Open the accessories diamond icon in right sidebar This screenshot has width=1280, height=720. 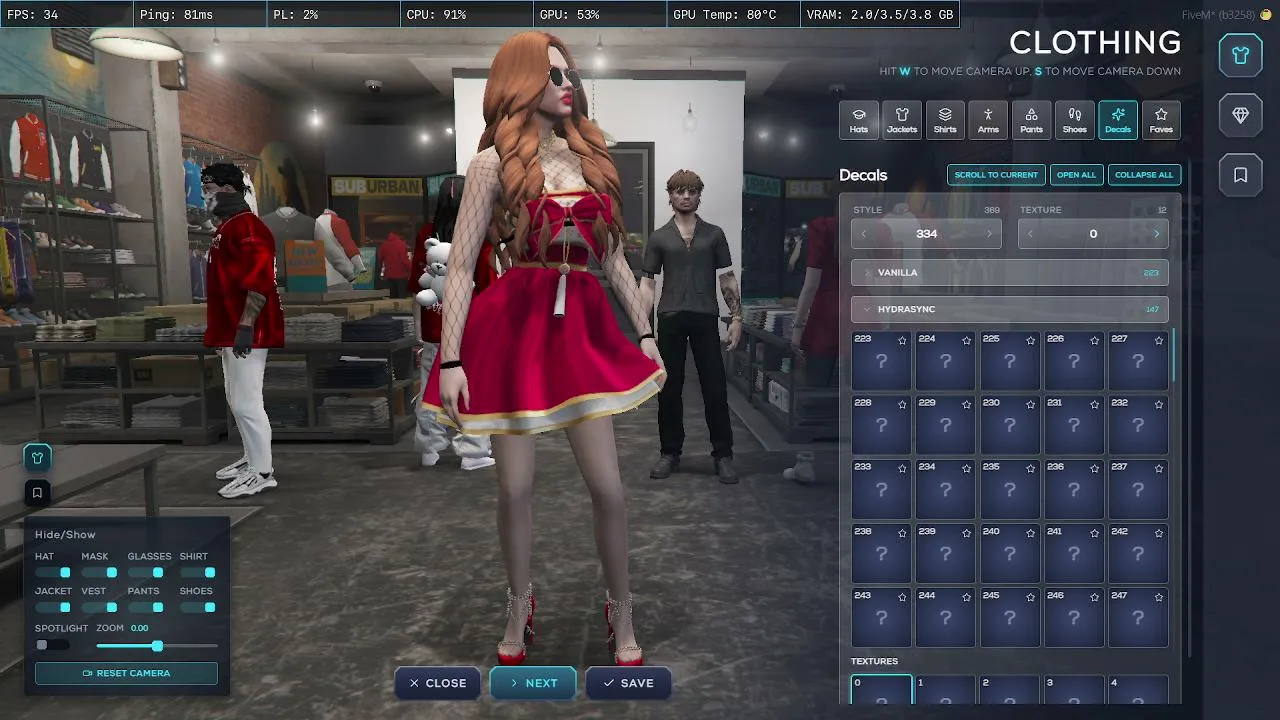pos(1240,115)
